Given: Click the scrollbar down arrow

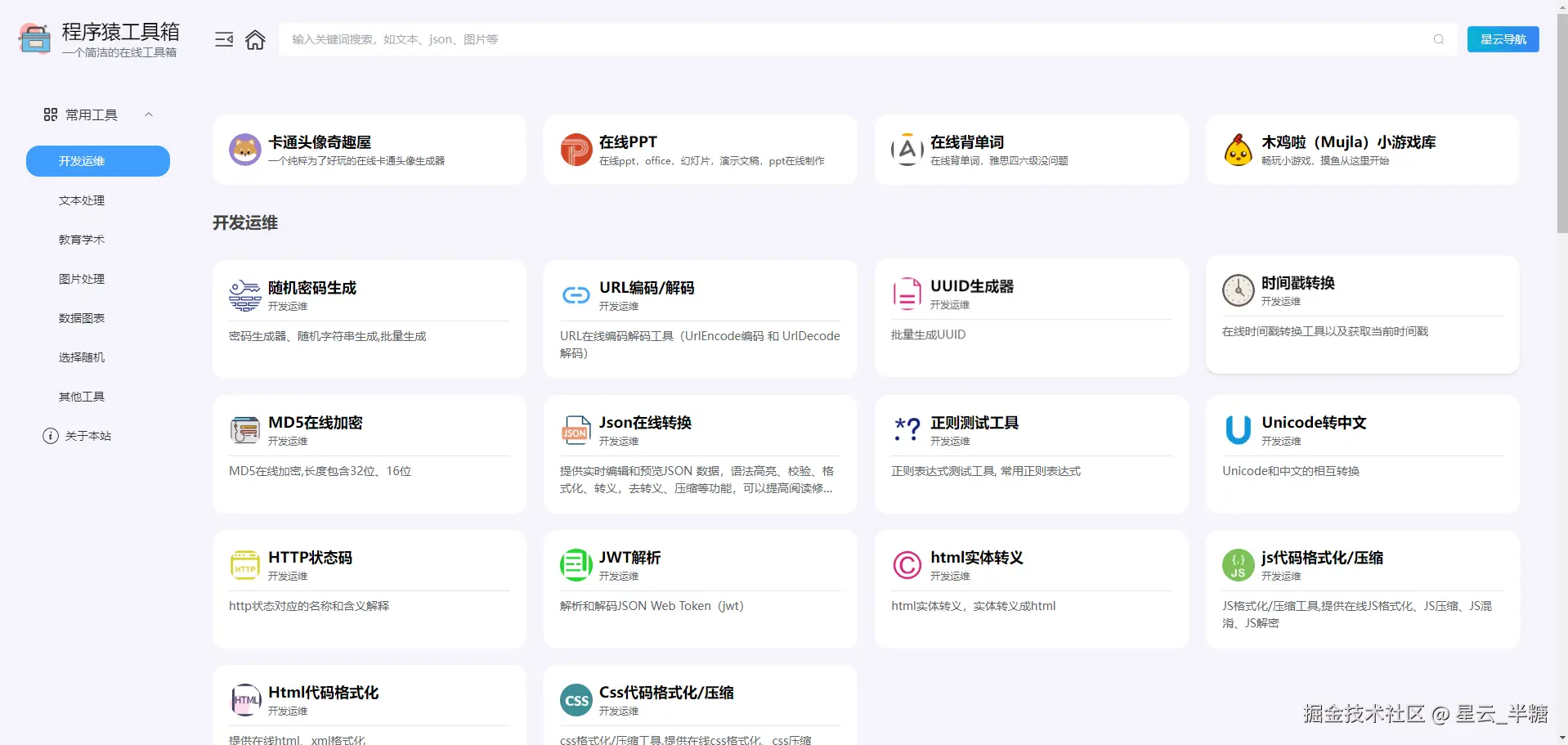Looking at the screenshot, I should [1562, 738].
